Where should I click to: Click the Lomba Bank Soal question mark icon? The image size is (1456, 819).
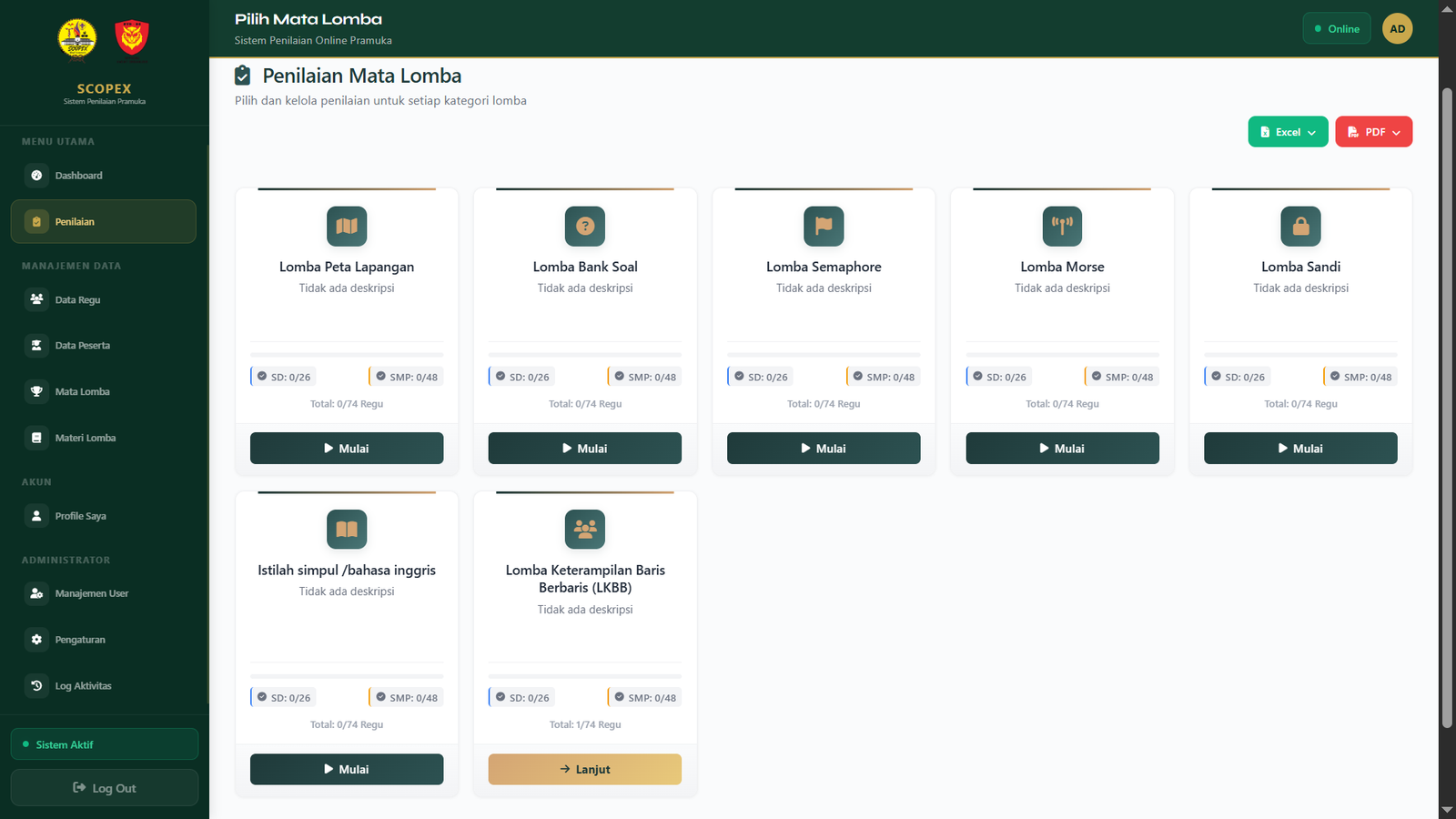coord(585,226)
